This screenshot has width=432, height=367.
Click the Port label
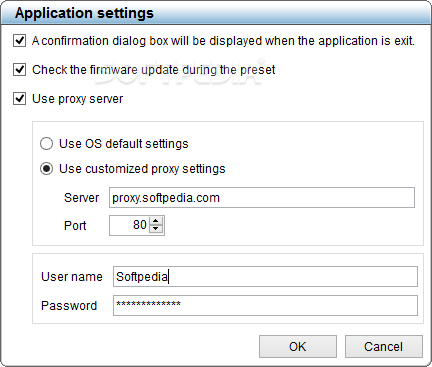click(75, 226)
